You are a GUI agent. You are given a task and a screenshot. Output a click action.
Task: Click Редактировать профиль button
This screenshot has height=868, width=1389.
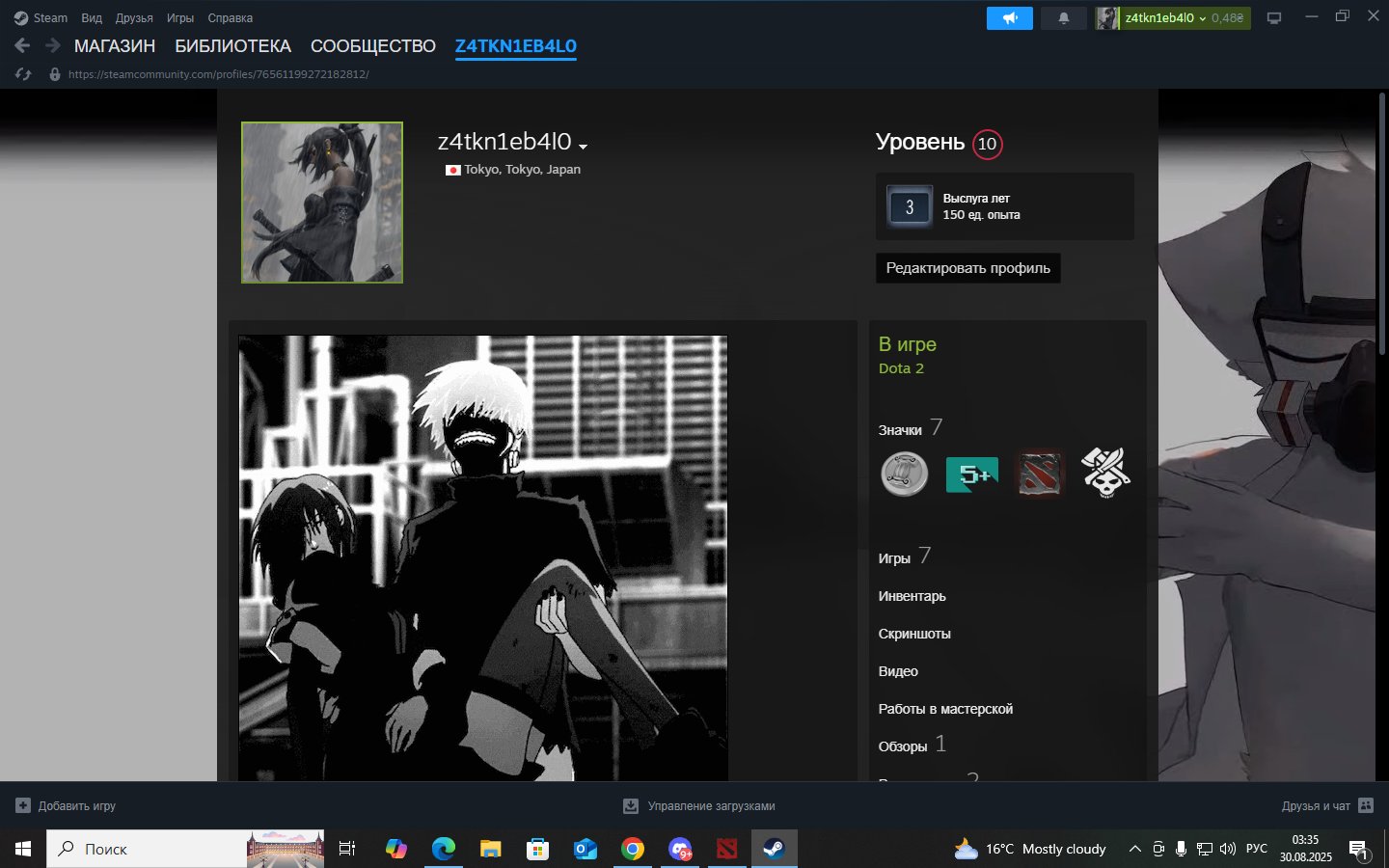(x=967, y=268)
